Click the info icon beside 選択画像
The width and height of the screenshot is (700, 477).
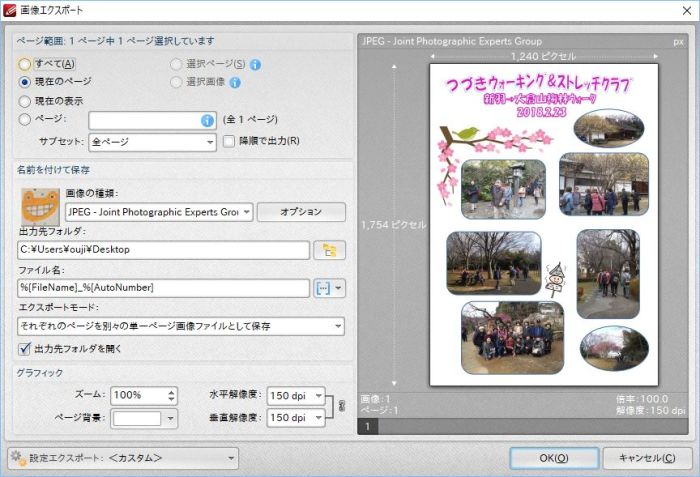pos(235,83)
